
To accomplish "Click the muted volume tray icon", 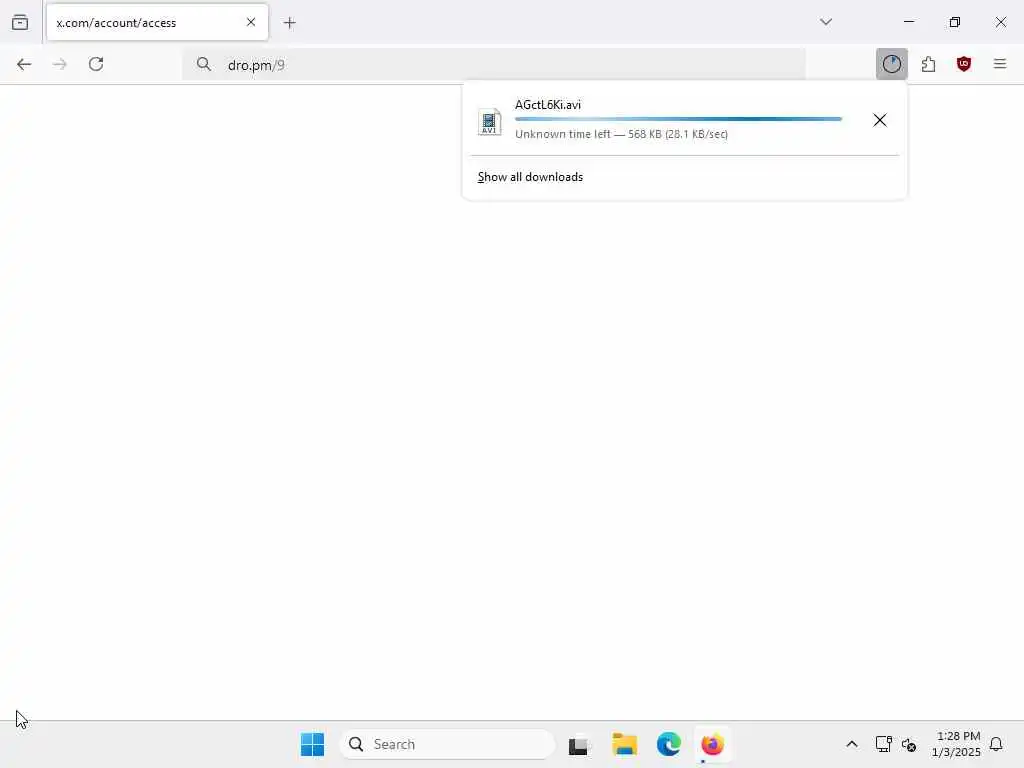I will [x=909, y=744].
